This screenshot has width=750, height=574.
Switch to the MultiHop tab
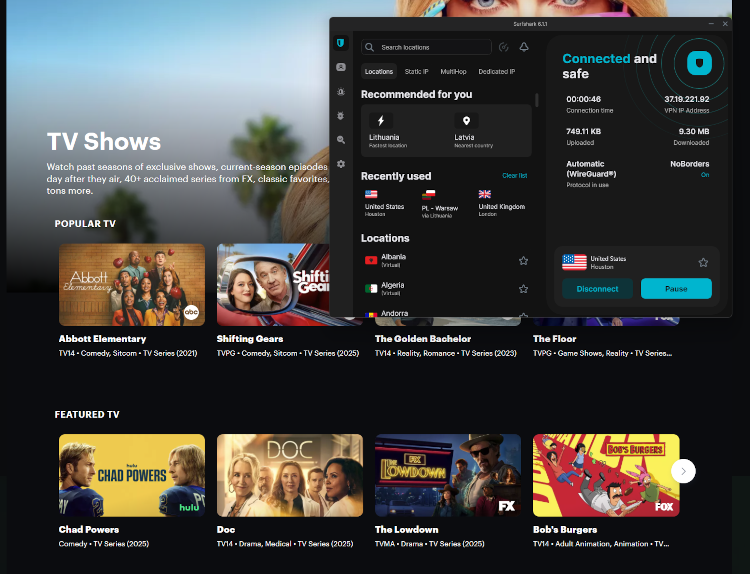[453, 71]
